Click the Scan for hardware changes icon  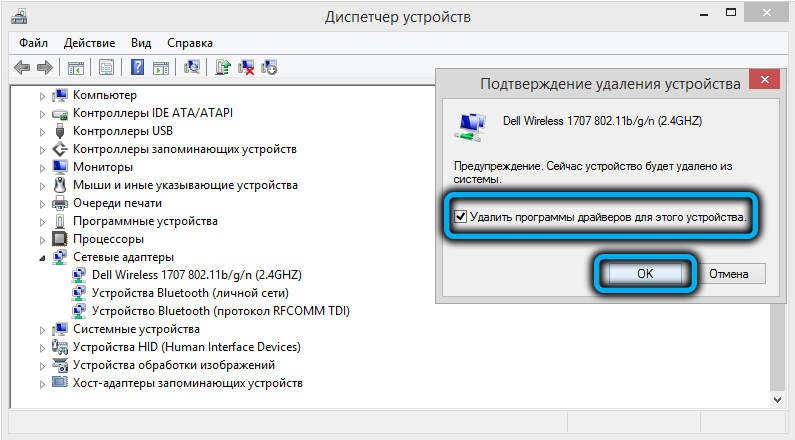[x=193, y=68]
